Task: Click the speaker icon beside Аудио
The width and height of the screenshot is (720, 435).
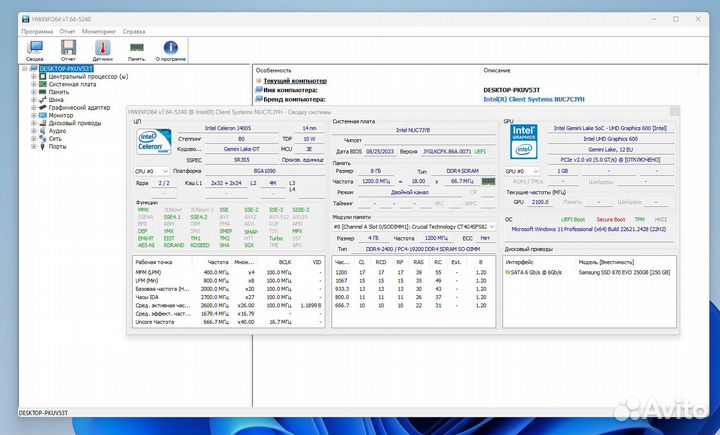Action: click(43, 131)
